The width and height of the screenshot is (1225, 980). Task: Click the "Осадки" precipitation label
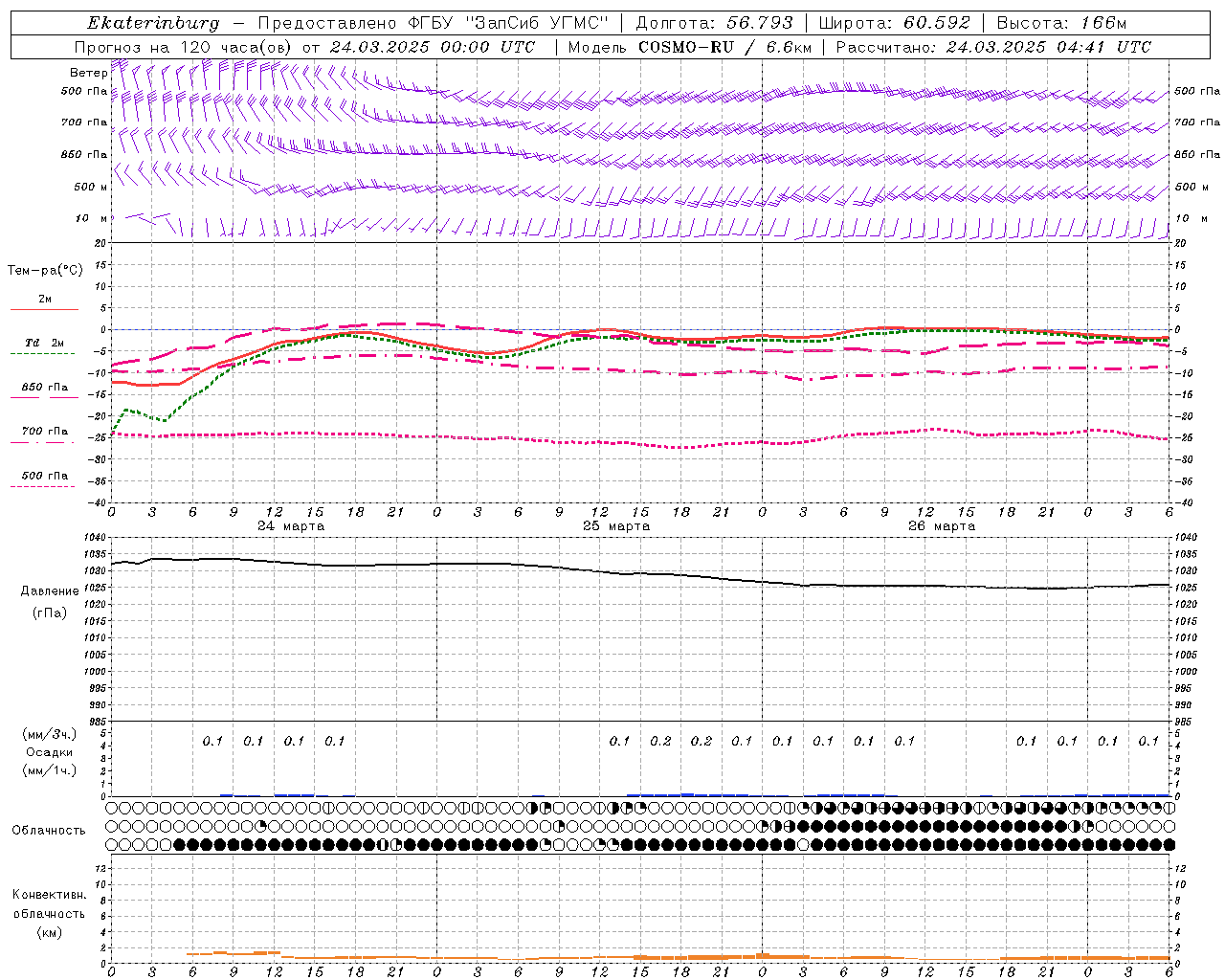click(x=49, y=752)
